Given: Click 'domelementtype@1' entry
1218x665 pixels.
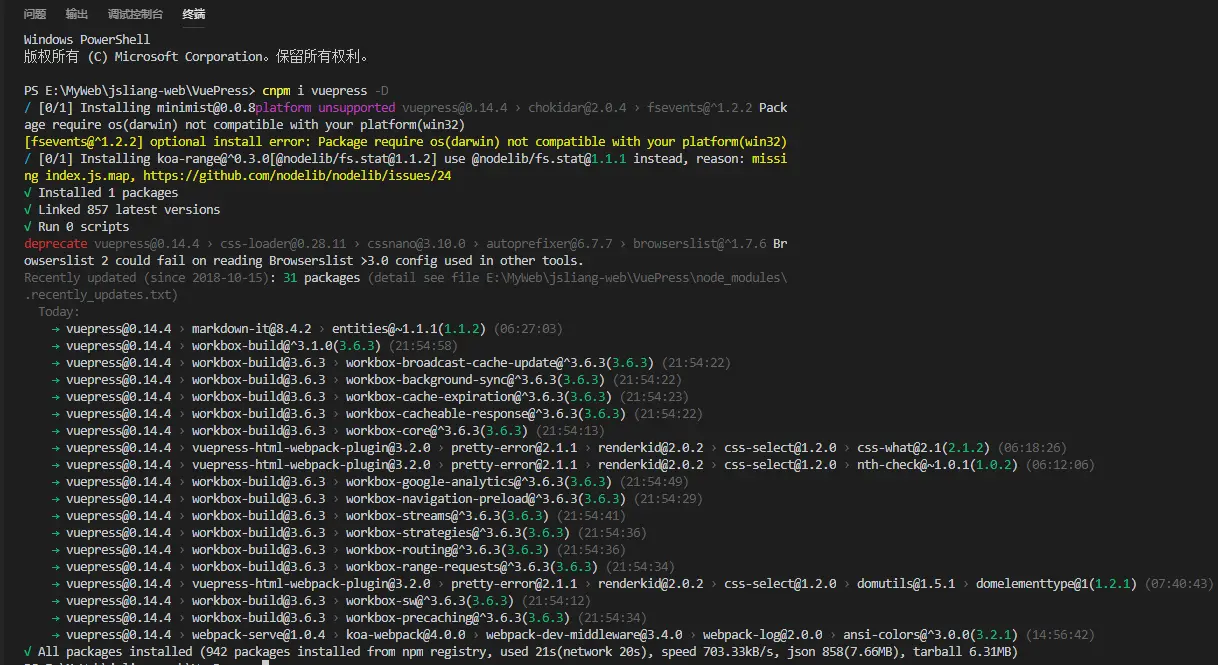Looking at the screenshot, I should 1032,583.
